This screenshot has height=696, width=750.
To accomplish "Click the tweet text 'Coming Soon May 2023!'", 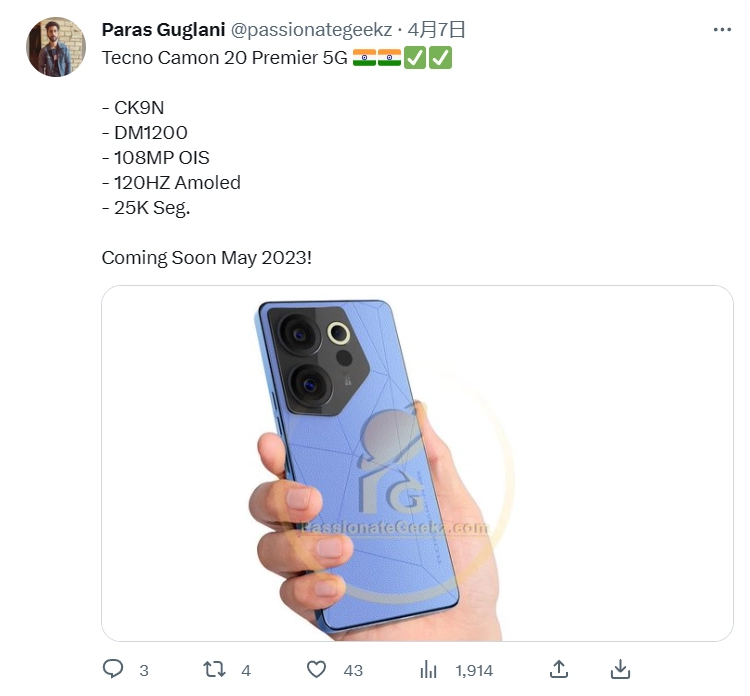I will coord(207,257).
